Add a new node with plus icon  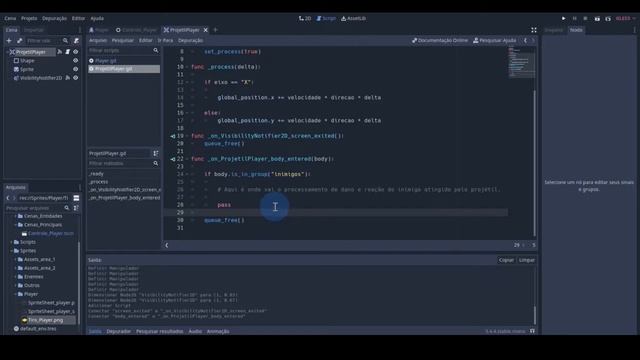[x=9, y=40]
